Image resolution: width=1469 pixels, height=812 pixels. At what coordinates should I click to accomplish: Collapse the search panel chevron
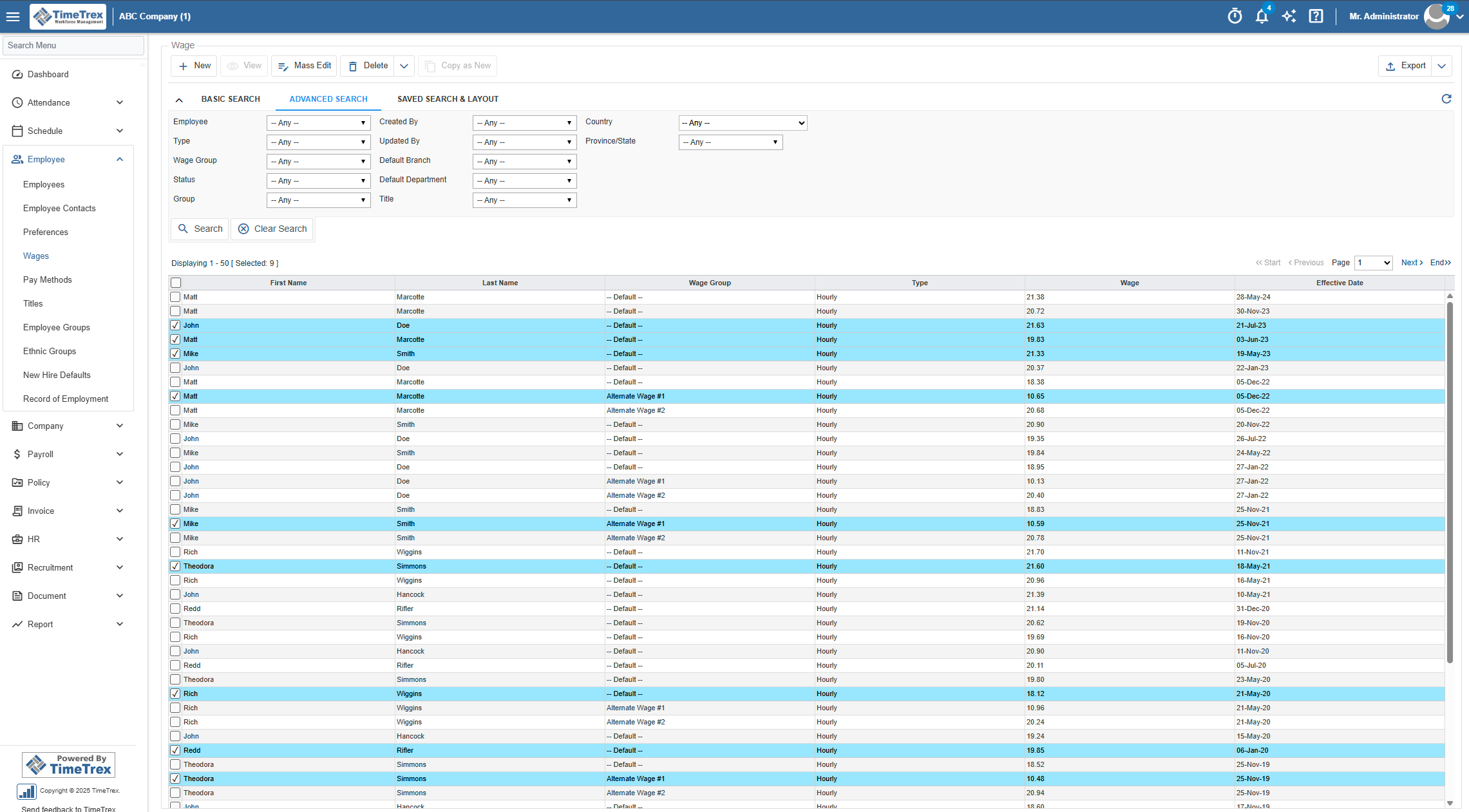(179, 99)
